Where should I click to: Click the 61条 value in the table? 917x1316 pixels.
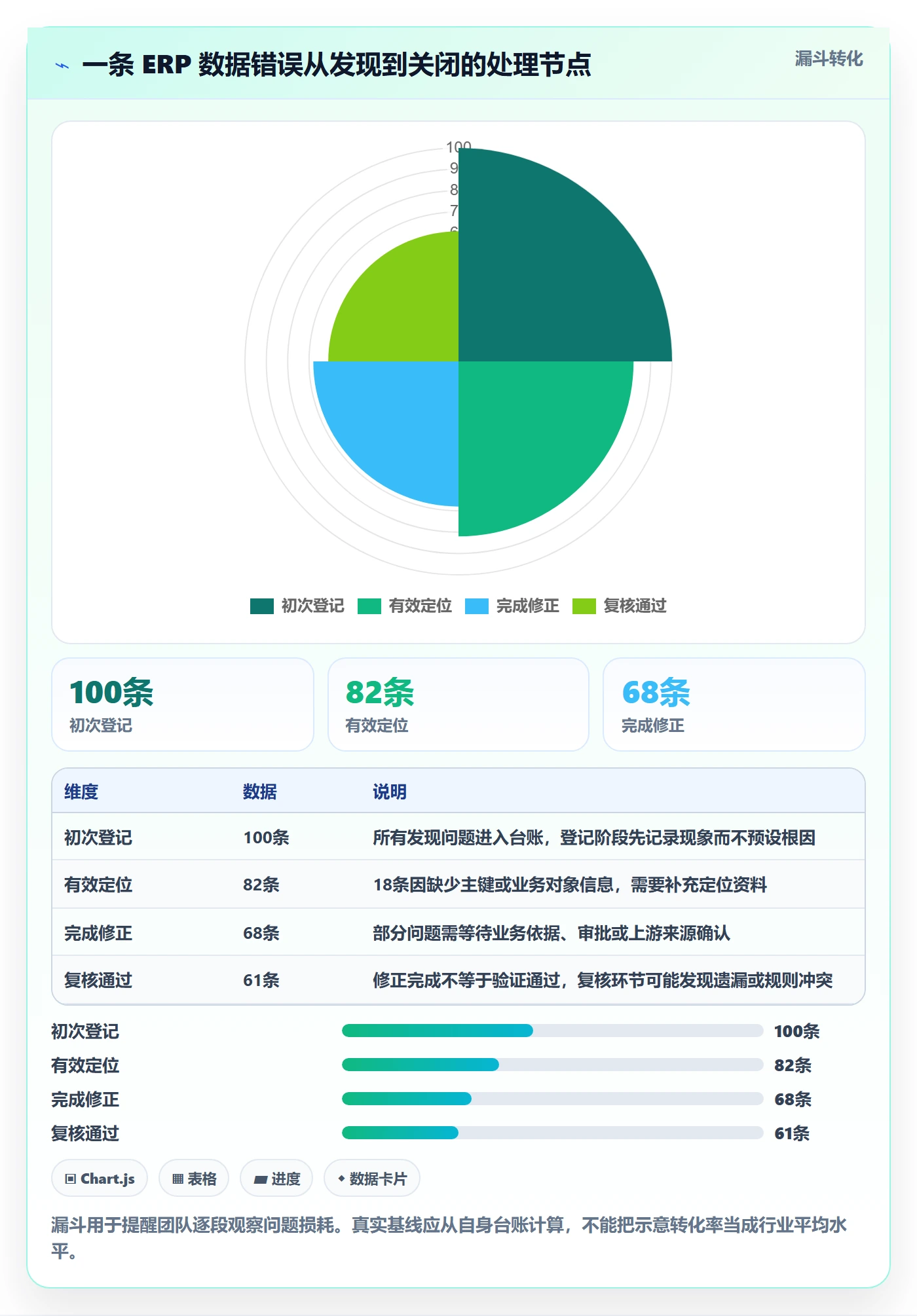click(x=261, y=980)
